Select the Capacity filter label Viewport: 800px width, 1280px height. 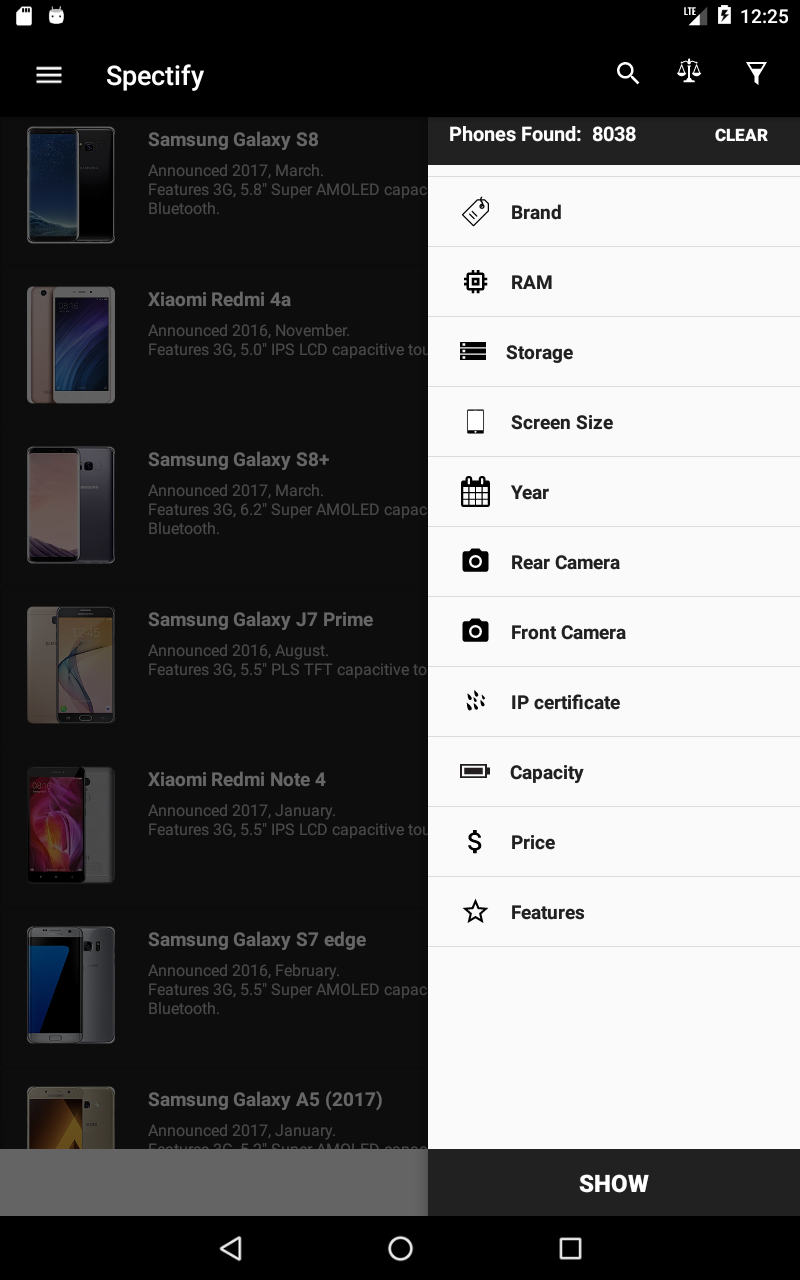point(546,772)
